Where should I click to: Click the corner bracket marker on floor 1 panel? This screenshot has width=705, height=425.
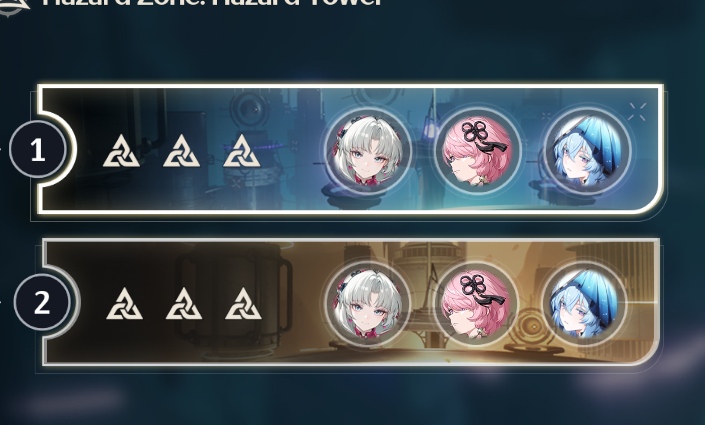click(x=637, y=112)
